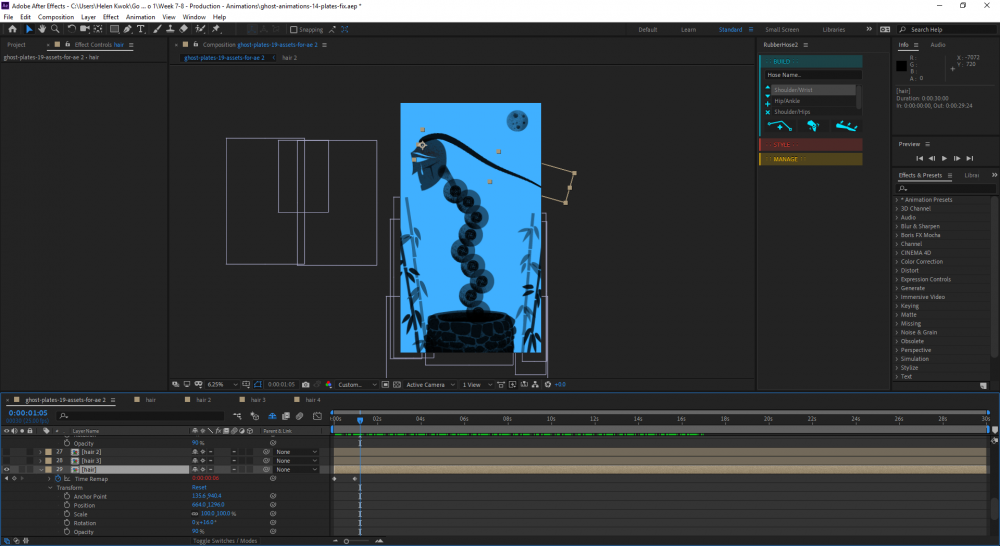This screenshot has height=546, width=1000.
Task: Switch to hair 4 timeline tab
Action: [x=312, y=400]
